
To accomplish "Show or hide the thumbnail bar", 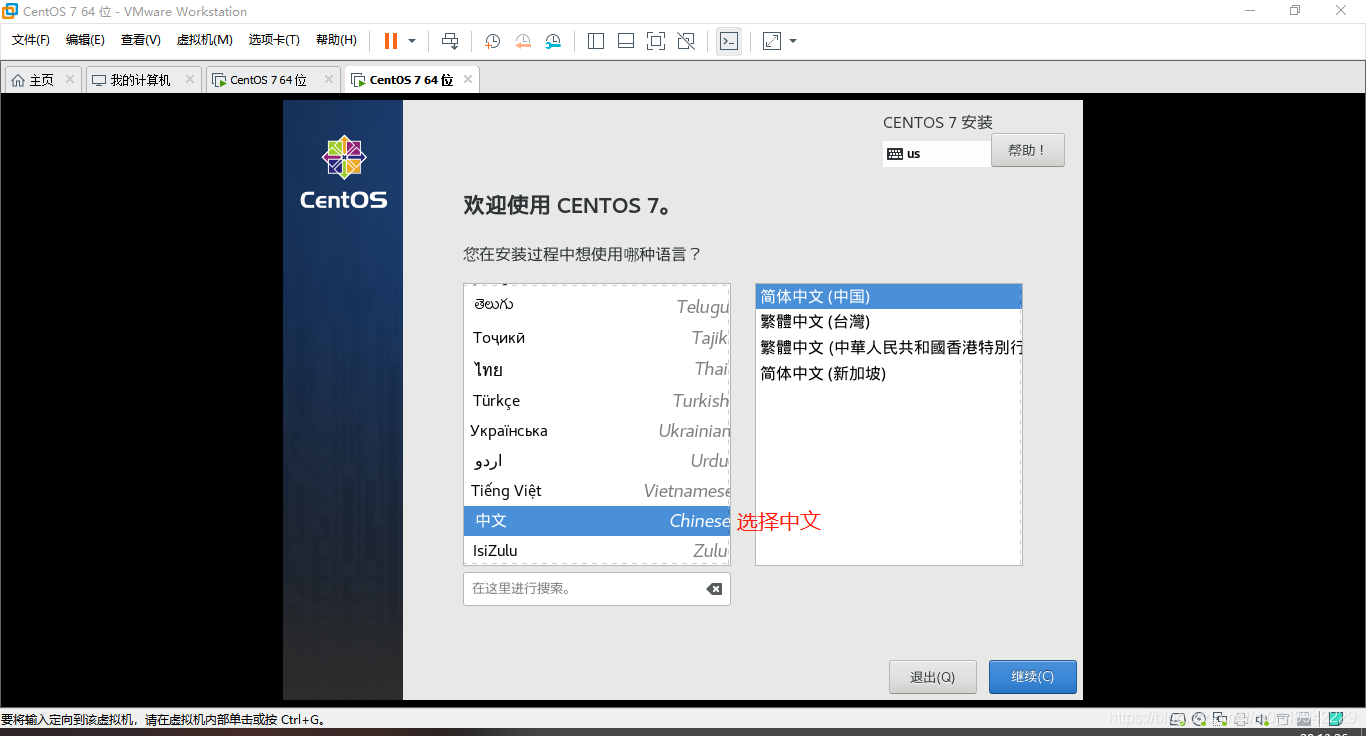I will pyautogui.click(x=626, y=41).
